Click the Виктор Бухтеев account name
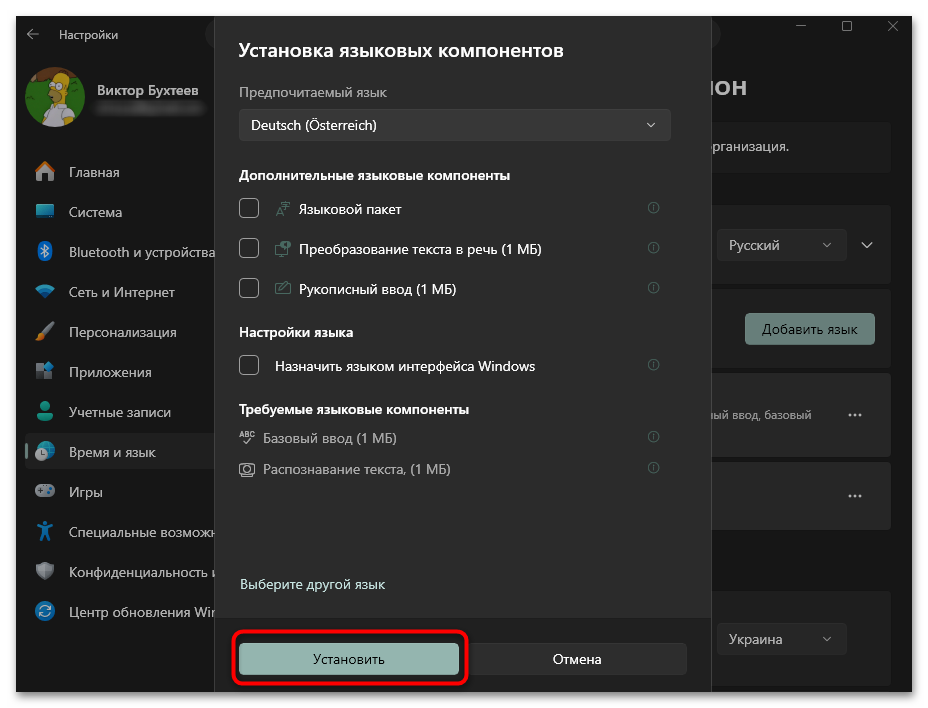The image size is (928, 708). click(148, 91)
